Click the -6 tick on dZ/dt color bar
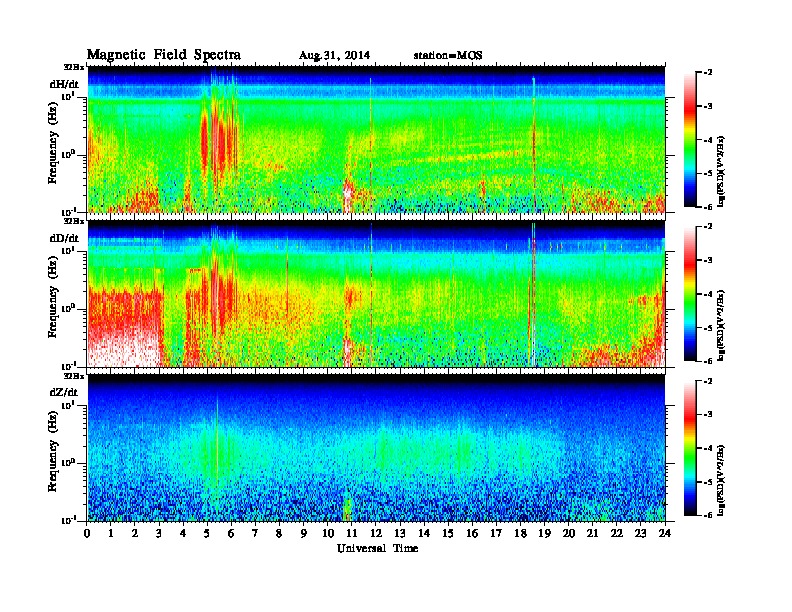The height and width of the screenshot is (612, 792). click(x=708, y=515)
